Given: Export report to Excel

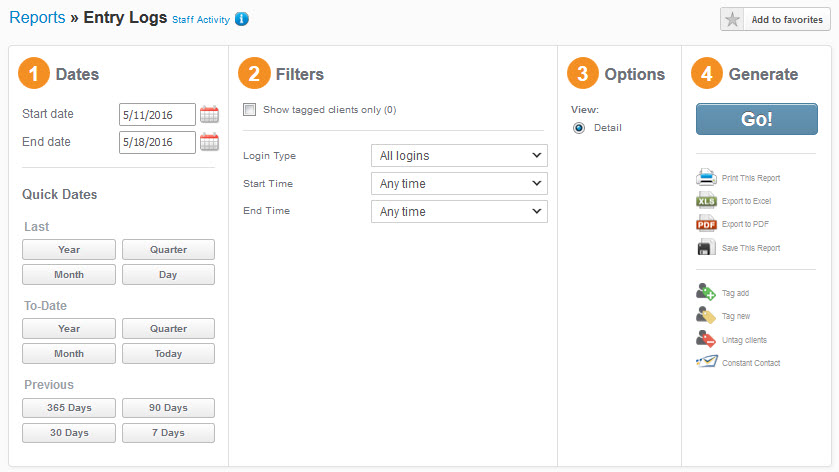Looking at the screenshot, I should 707,201.
